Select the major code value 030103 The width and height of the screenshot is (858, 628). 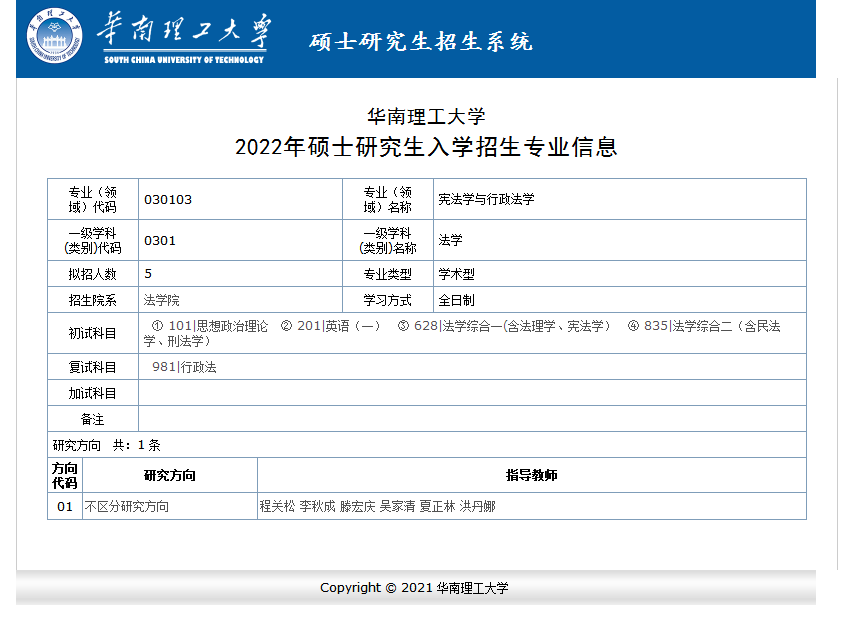168,200
